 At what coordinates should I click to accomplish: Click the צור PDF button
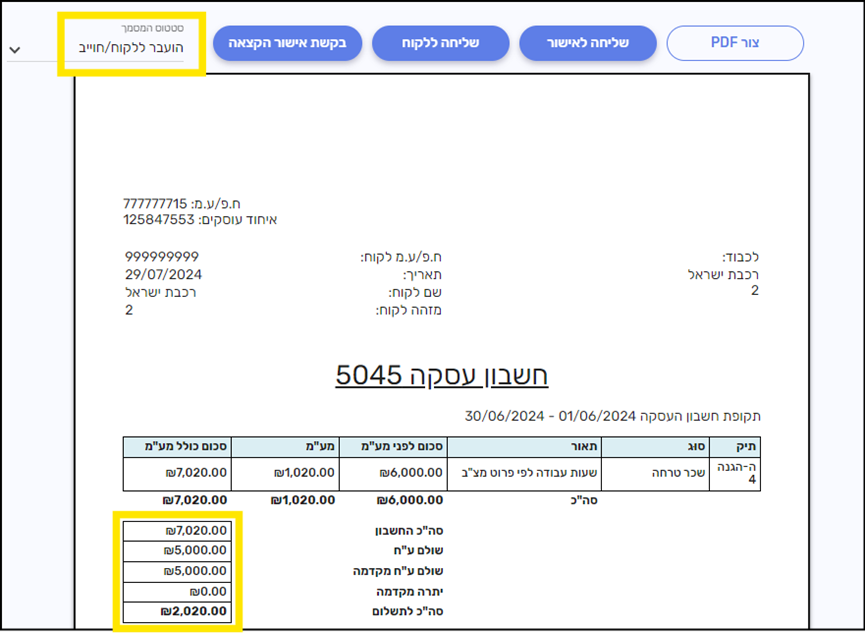coord(735,43)
